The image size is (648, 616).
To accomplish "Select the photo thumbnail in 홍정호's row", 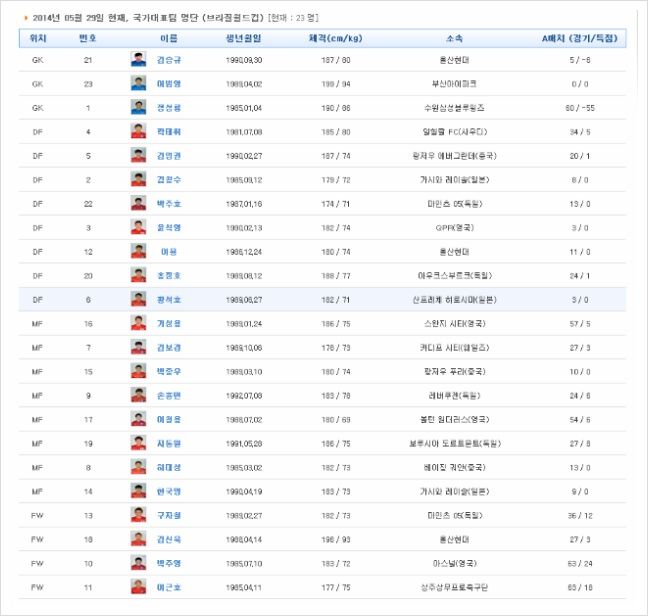I will [x=138, y=275].
